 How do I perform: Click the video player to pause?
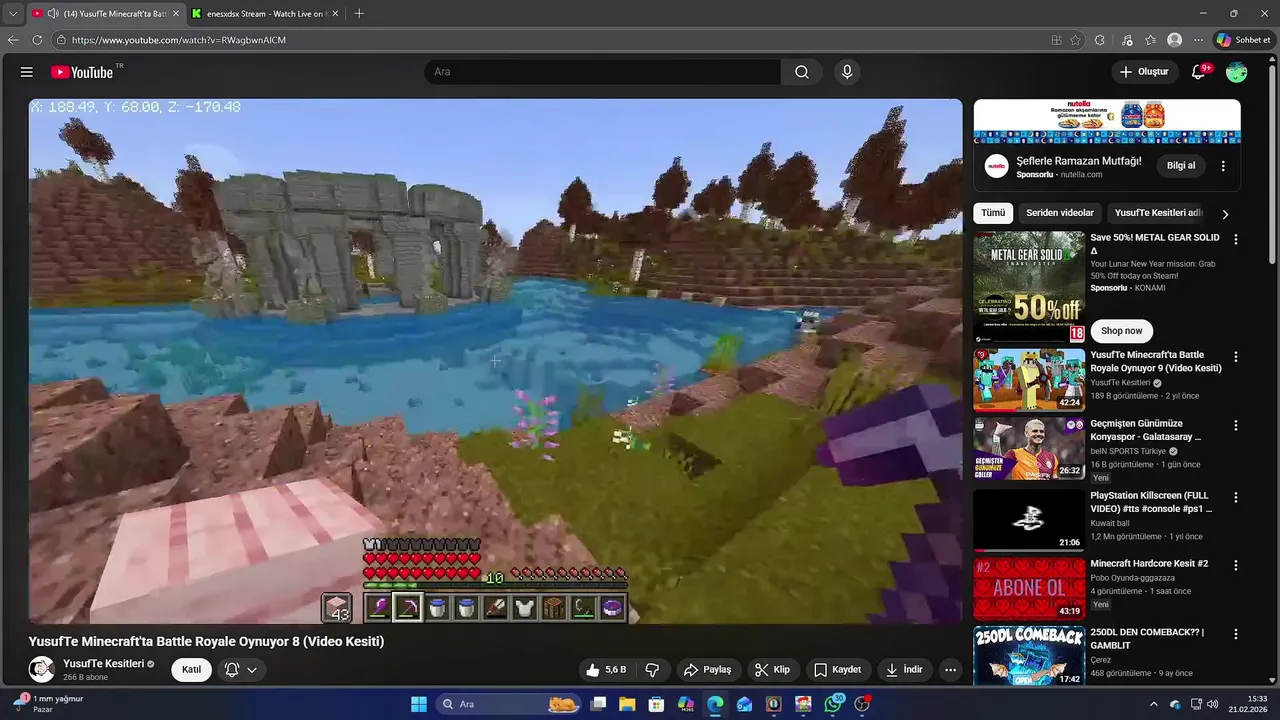coord(495,361)
